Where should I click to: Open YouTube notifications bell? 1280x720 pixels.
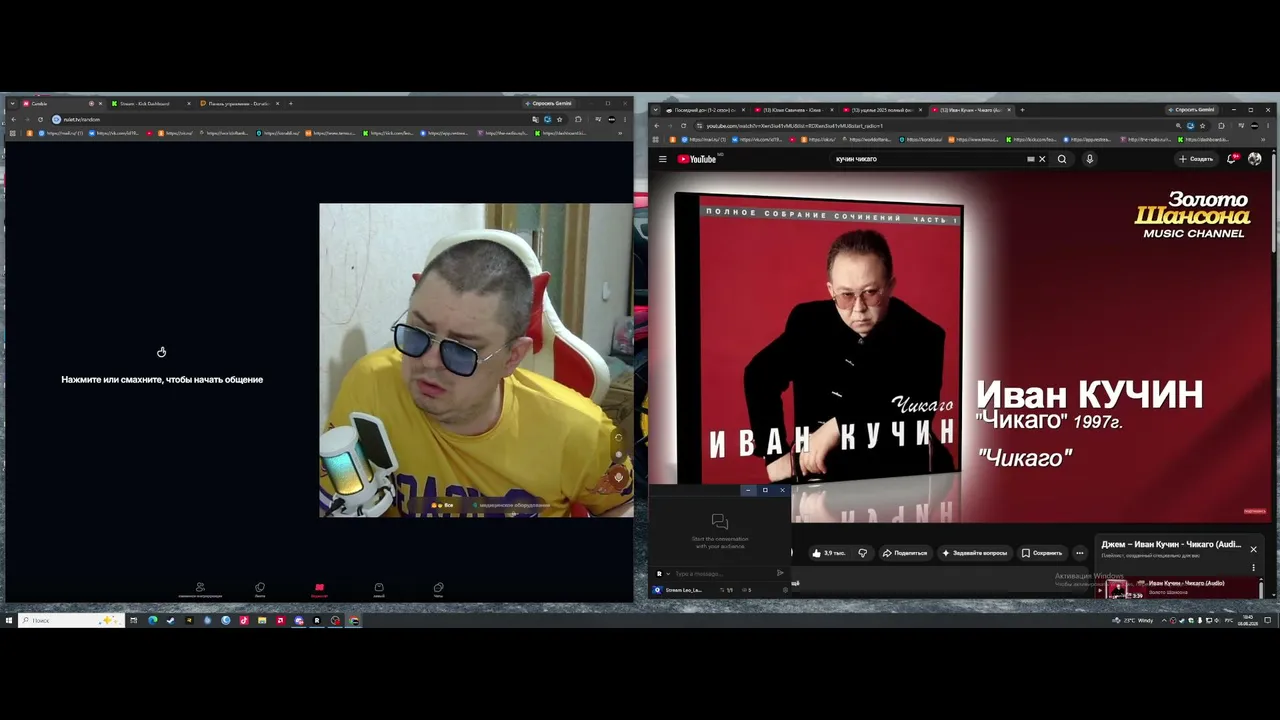(x=1232, y=159)
